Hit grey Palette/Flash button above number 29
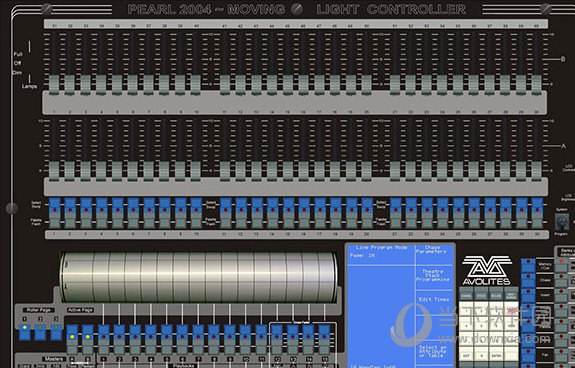The height and width of the screenshot is (368, 575). point(521,222)
